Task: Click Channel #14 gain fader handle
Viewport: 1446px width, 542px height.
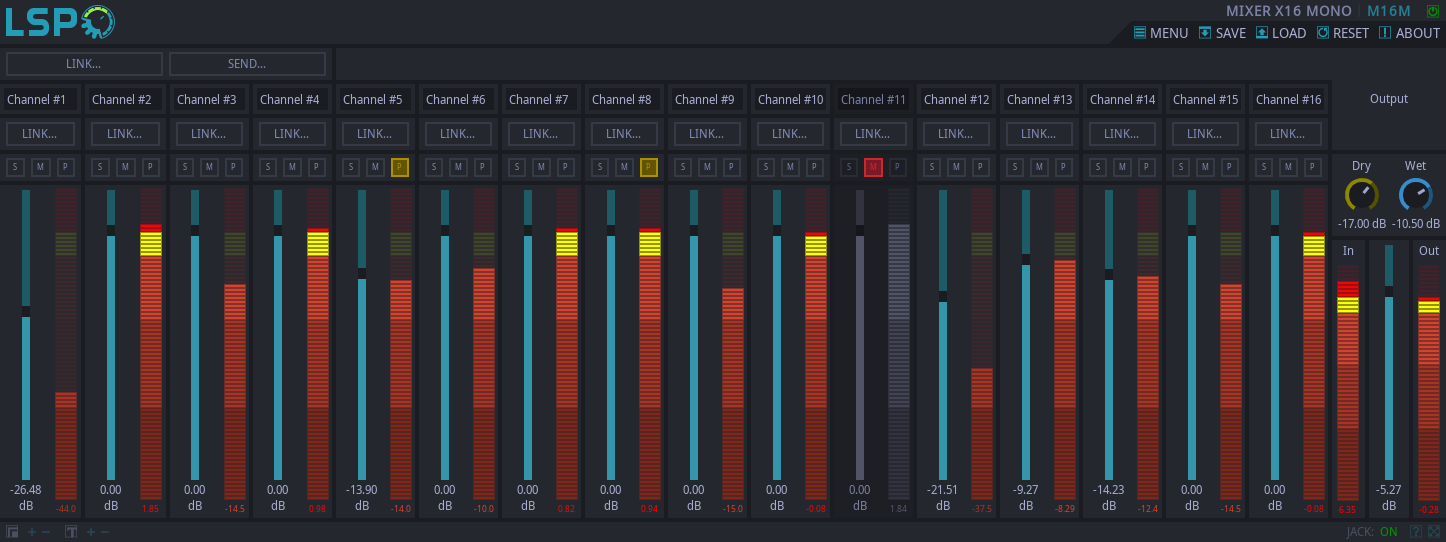Action: click(1109, 274)
